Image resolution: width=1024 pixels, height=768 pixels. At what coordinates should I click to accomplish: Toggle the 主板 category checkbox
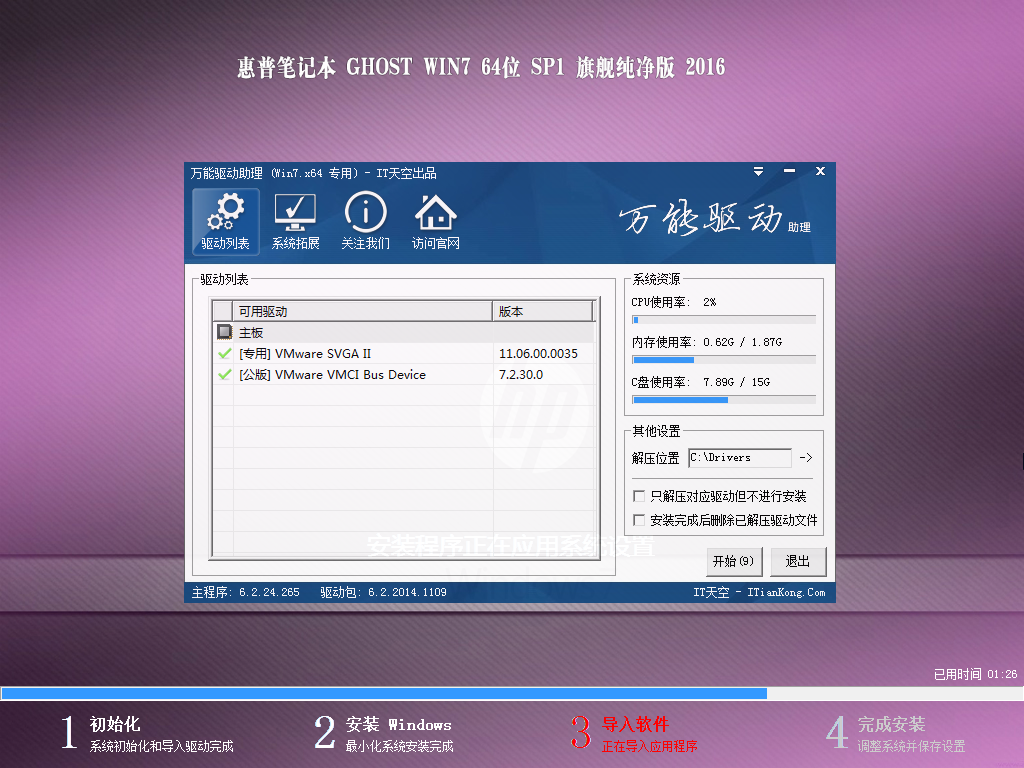click(x=224, y=332)
